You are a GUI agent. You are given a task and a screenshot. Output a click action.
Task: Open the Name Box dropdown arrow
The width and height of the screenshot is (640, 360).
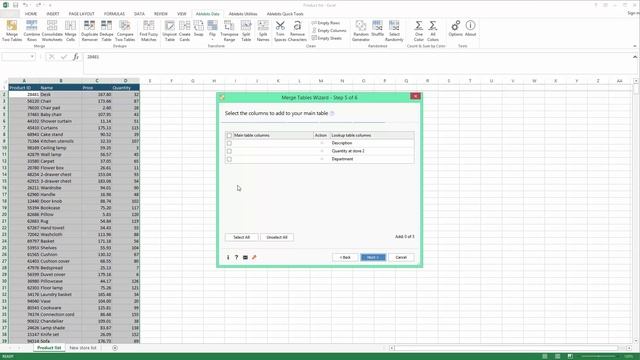(x=32, y=57)
